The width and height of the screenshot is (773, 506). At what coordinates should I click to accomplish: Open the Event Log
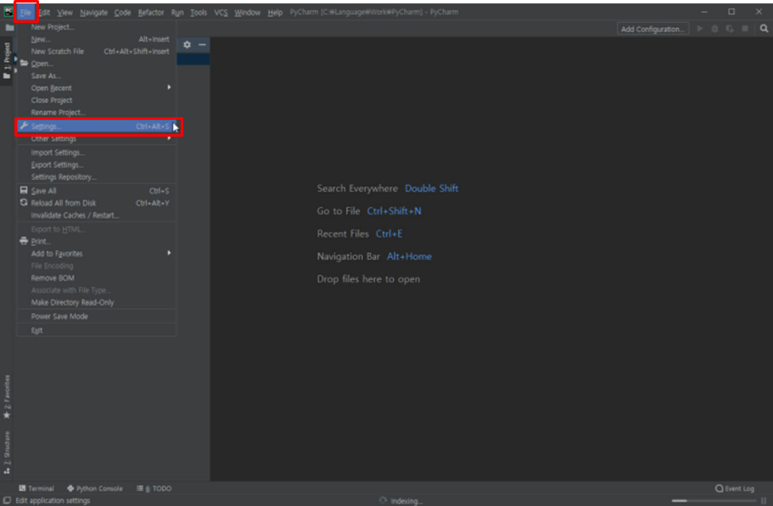735,488
